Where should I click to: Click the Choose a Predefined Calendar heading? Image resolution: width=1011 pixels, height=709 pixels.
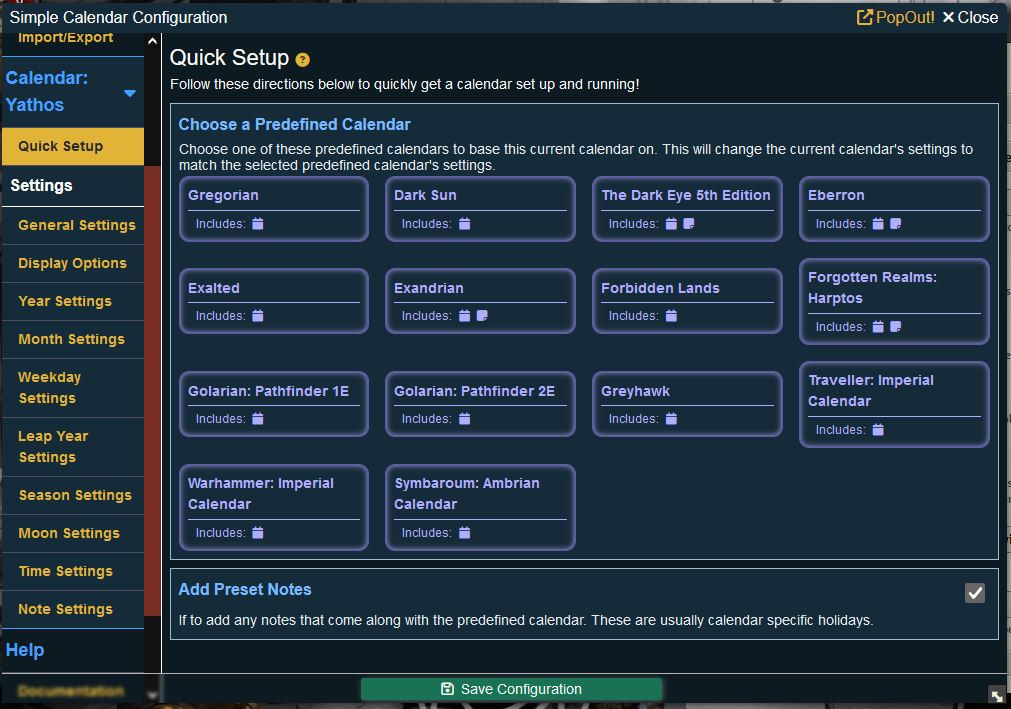pos(295,124)
